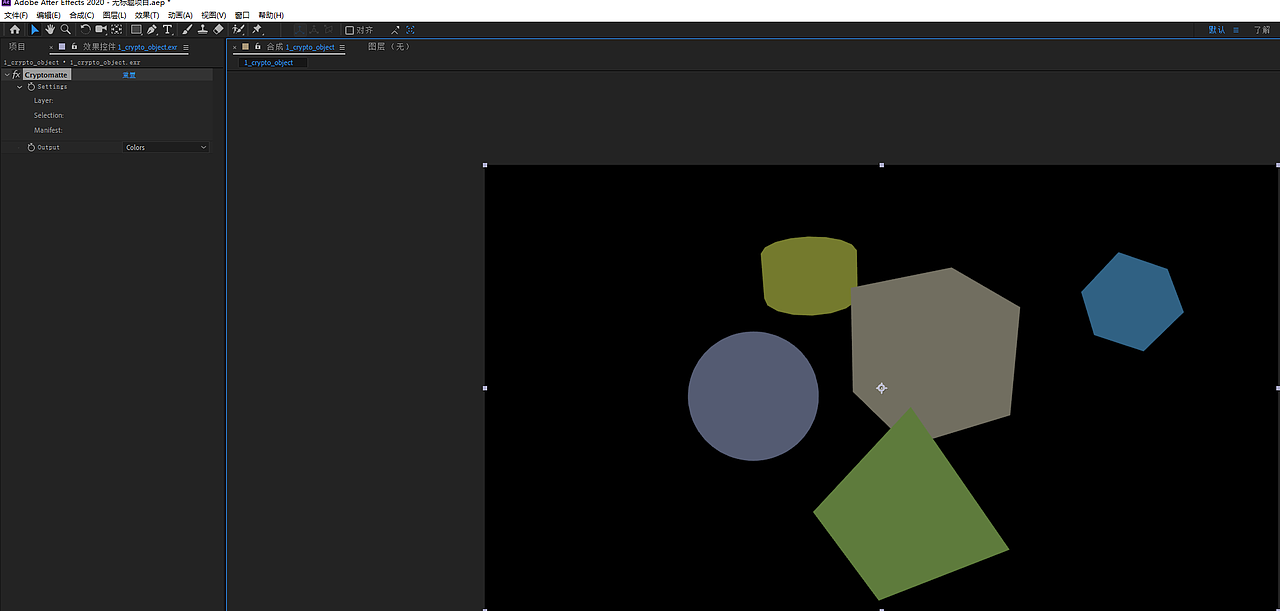Collapse the Settings group twirl
Image resolution: width=1280 pixels, height=611 pixels.
click(19, 87)
